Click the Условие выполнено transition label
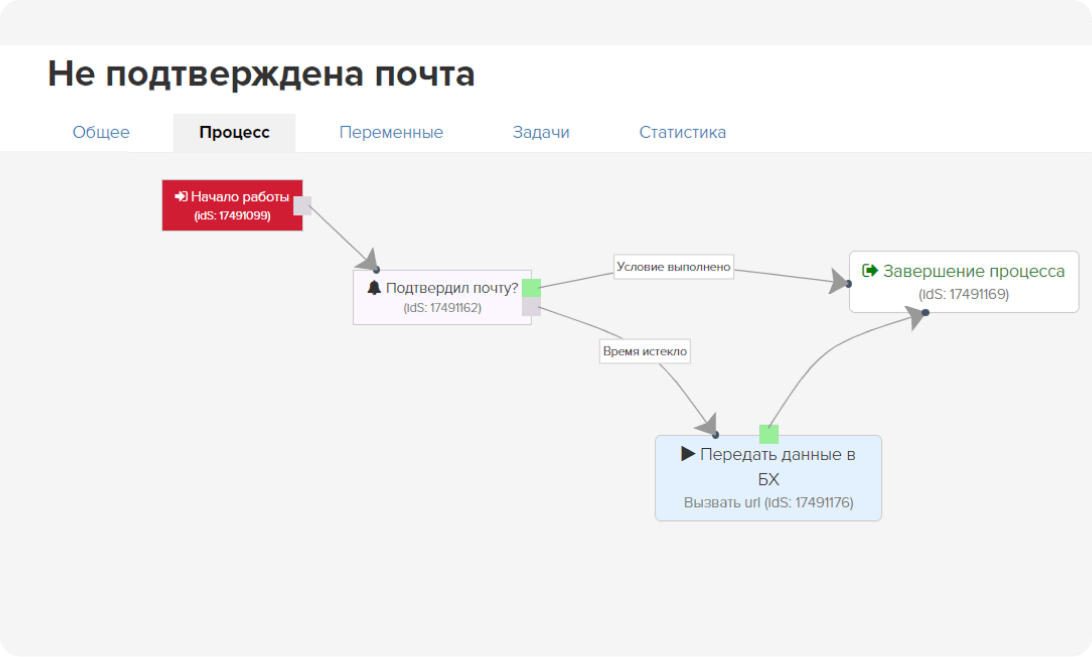 click(x=673, y=266)
